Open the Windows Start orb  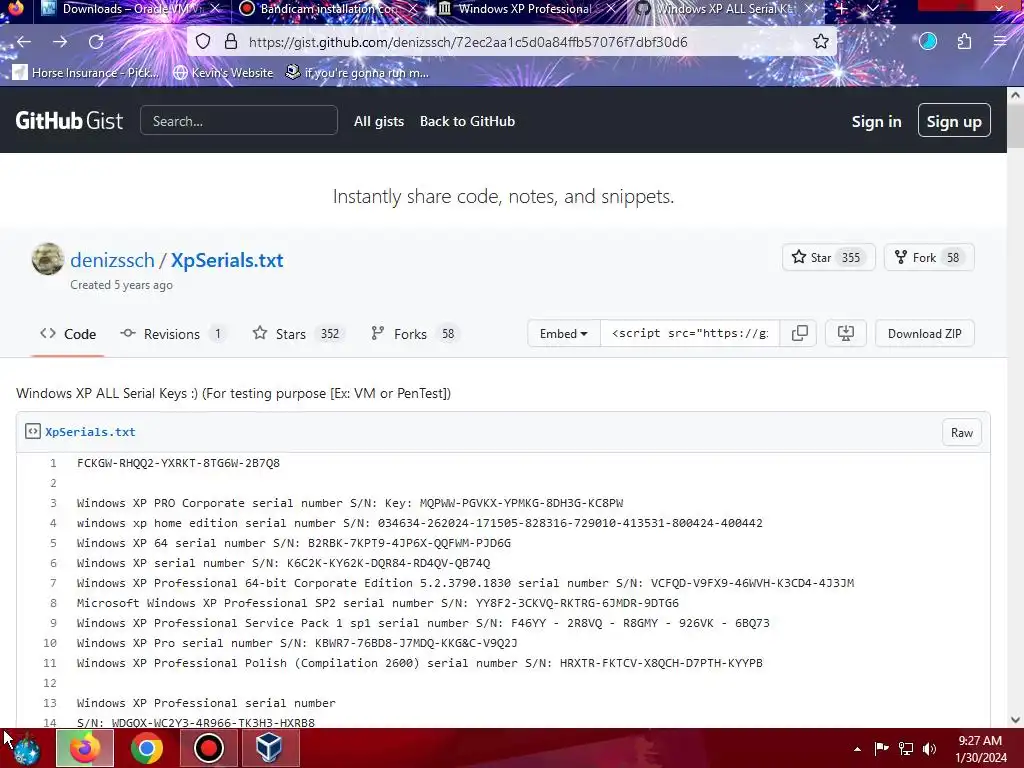26,748
